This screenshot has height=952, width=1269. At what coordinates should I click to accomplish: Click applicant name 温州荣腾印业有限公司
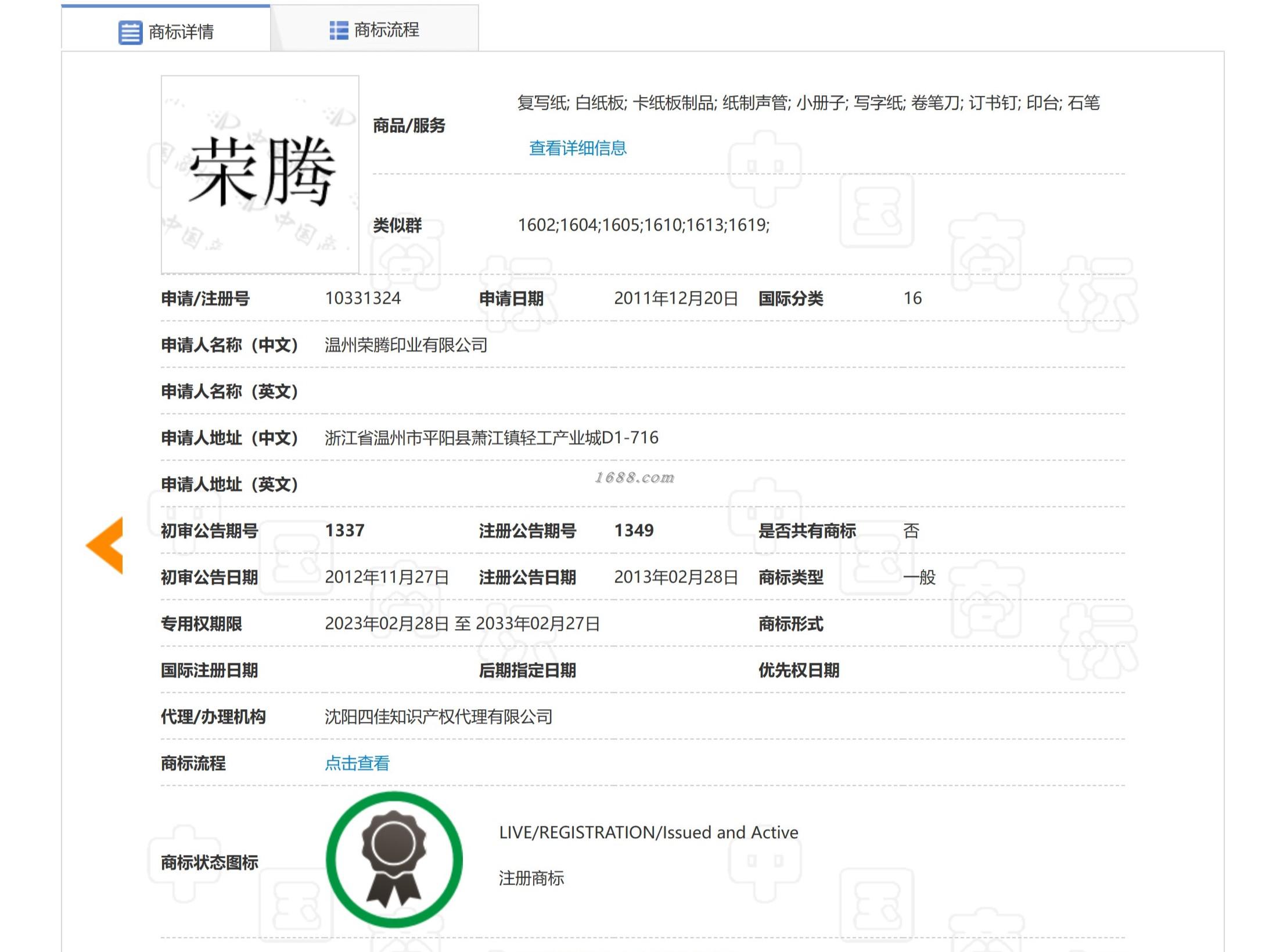point(406,345)
